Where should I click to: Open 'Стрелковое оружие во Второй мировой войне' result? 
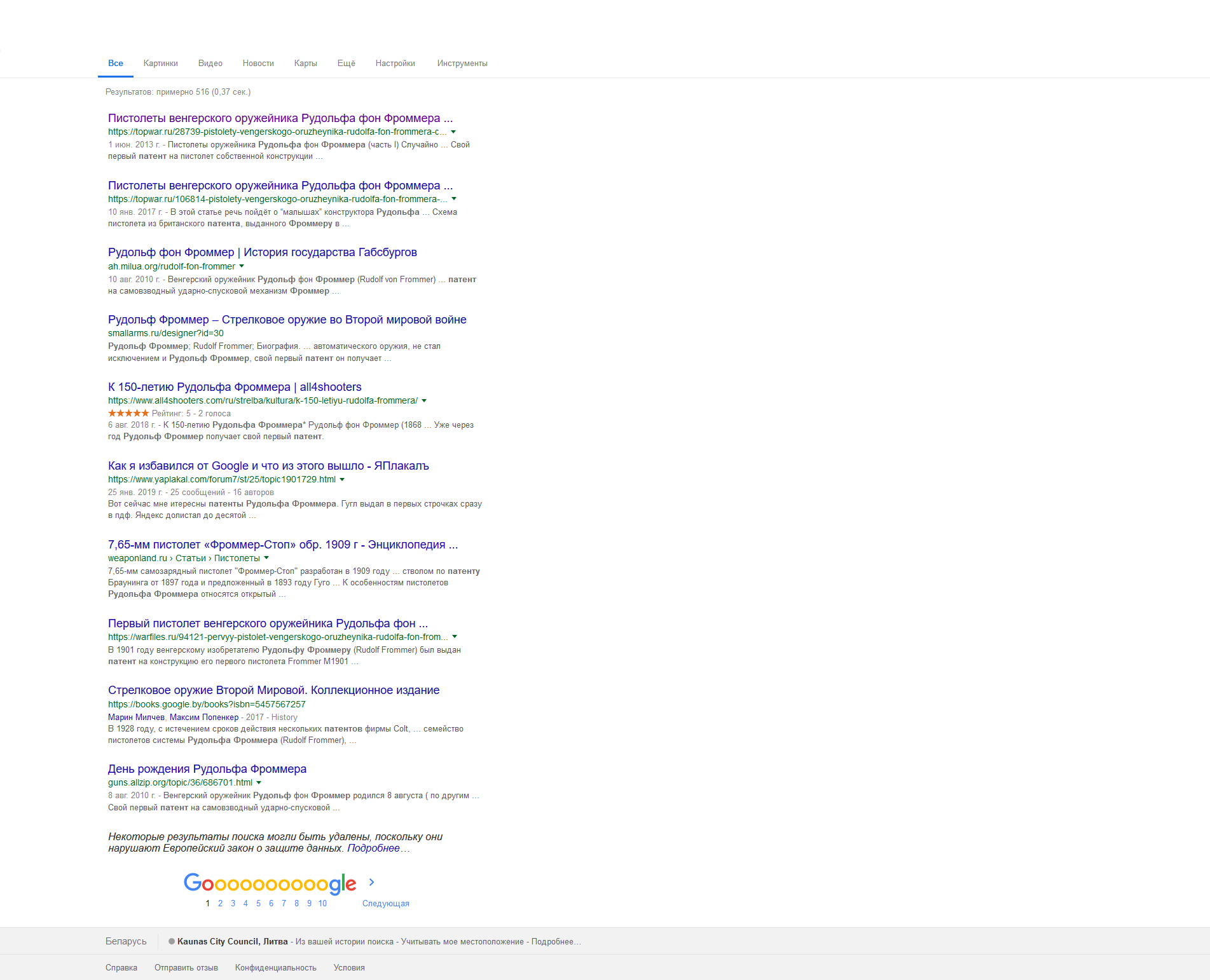coord(287,320)
